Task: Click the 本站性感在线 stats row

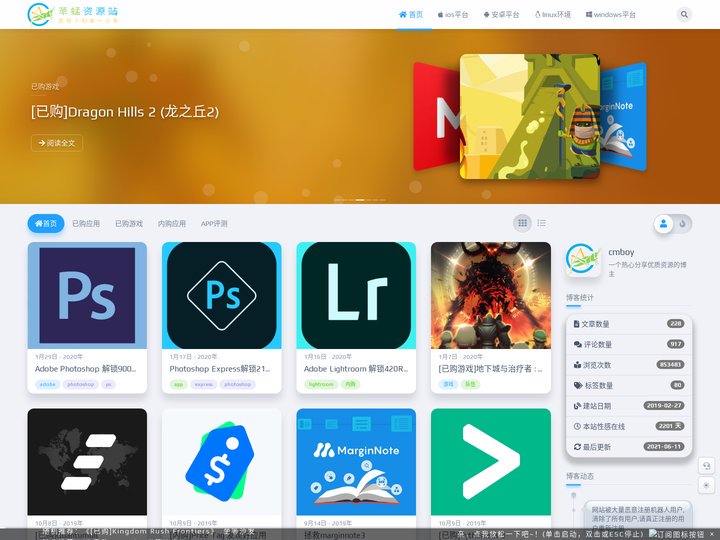Action: (629, 426)
